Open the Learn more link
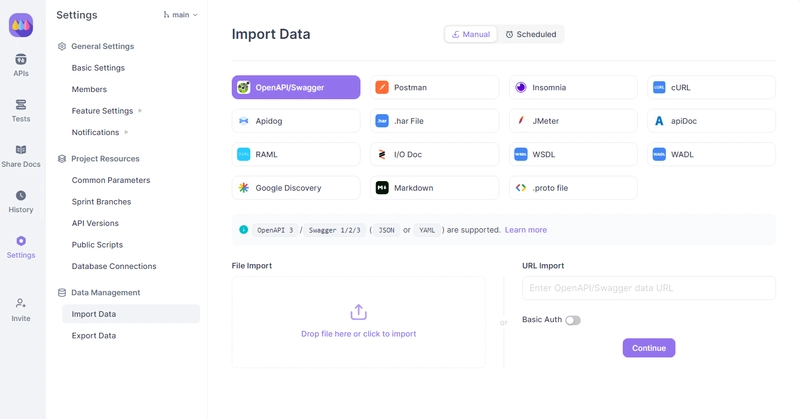The image size is (800, 419). [526, 230]
